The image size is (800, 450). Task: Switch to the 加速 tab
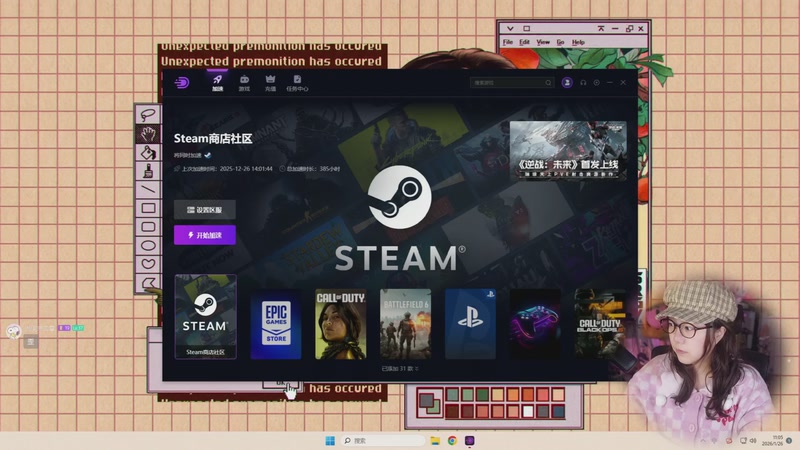[217, 83]
